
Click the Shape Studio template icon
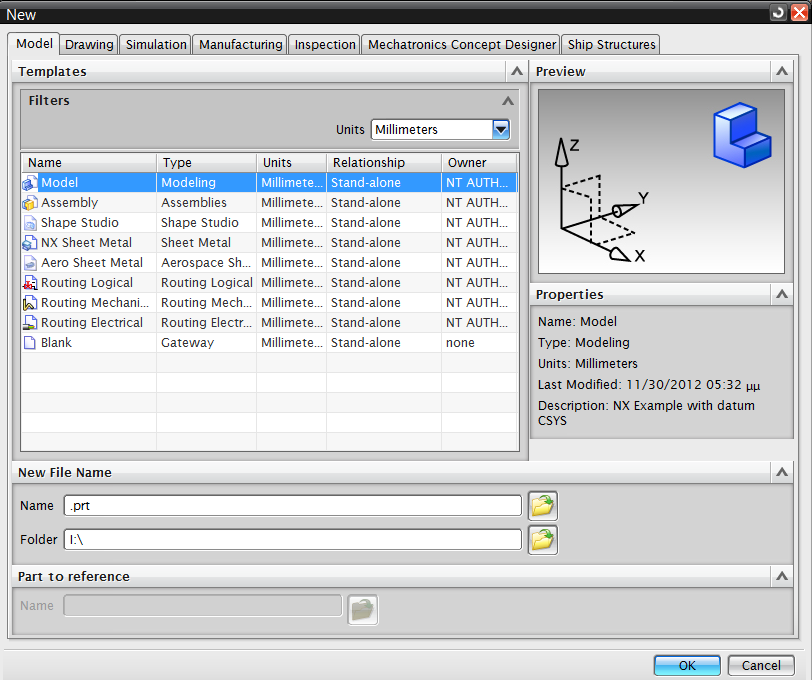[30, 223]
